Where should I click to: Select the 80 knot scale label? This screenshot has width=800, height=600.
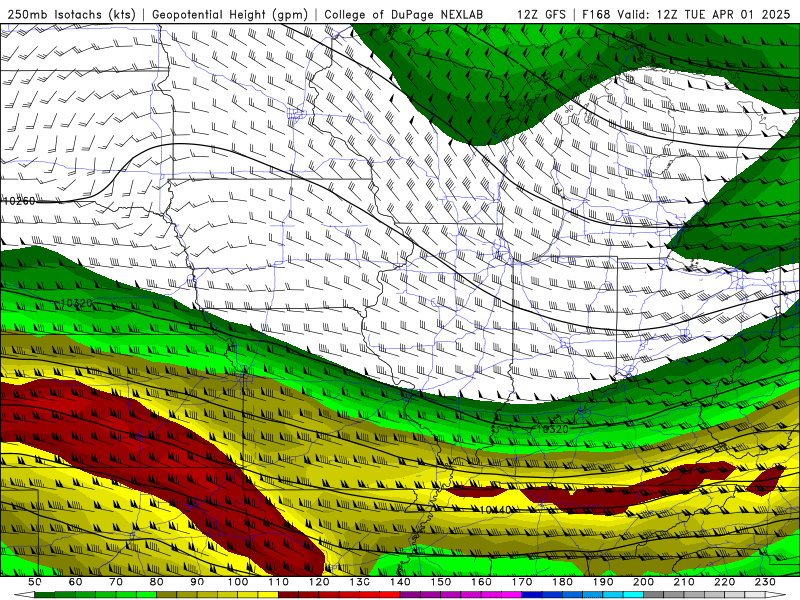click(x=157, y=582)
